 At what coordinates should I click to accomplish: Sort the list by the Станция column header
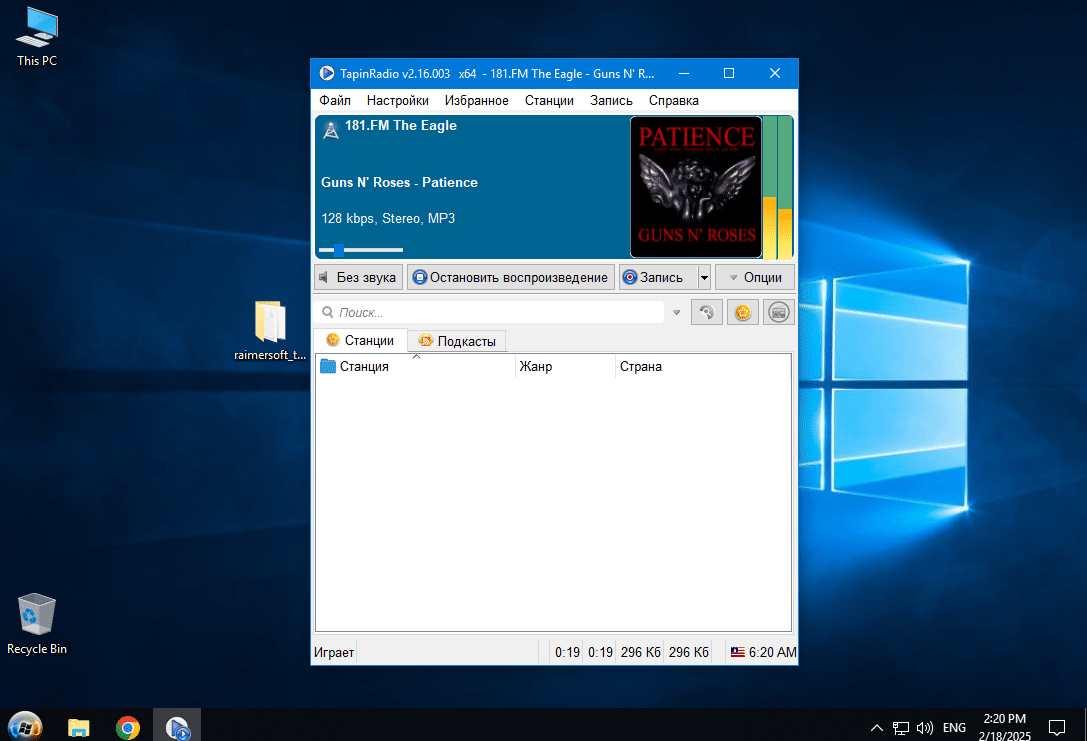coord(415,367)
